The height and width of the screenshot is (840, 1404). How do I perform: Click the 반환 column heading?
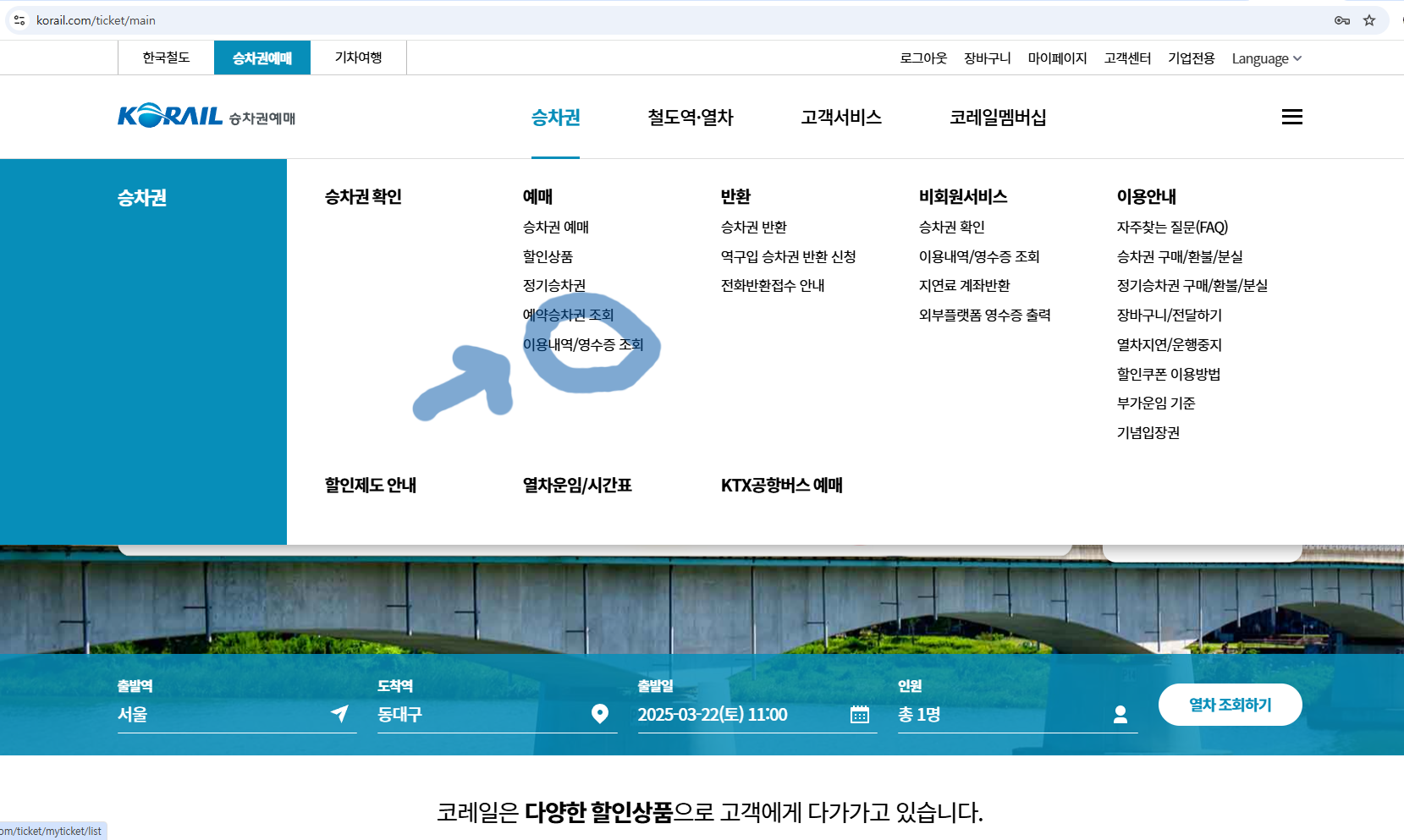tap(735, 196)
